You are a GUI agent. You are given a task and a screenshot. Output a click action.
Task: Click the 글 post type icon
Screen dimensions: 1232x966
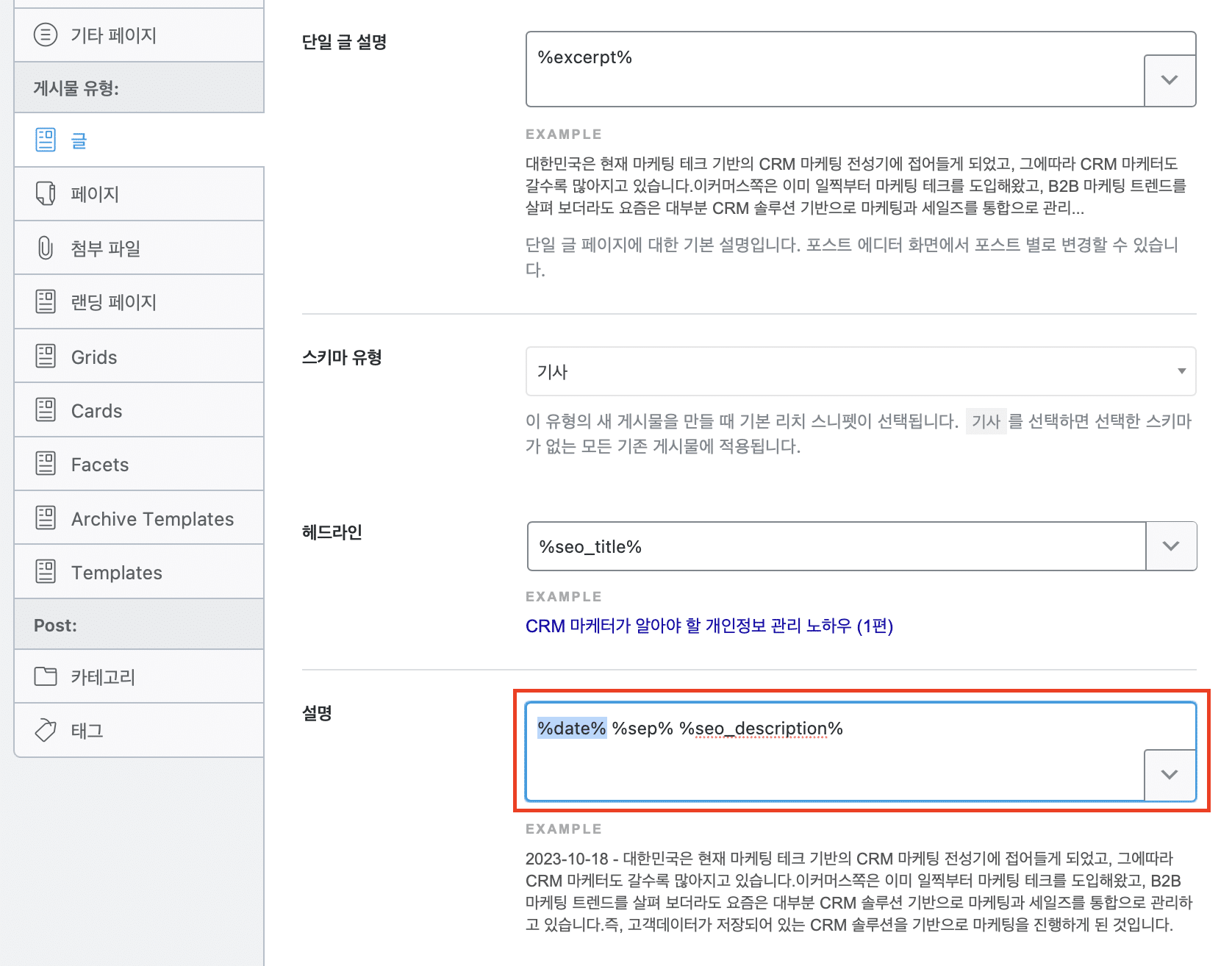click(x=46, y=140)
